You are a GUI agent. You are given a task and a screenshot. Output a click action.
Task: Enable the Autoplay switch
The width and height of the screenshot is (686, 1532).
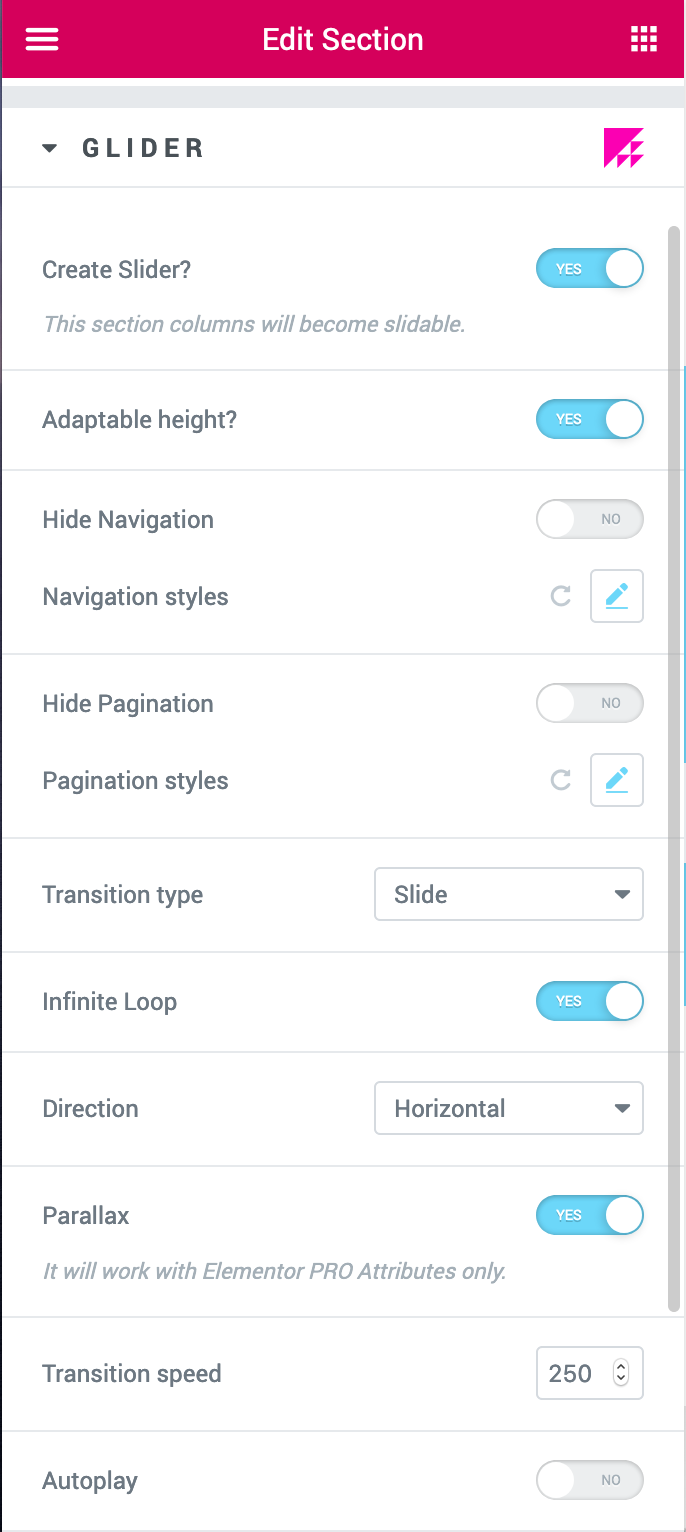tap(590, 1480)
